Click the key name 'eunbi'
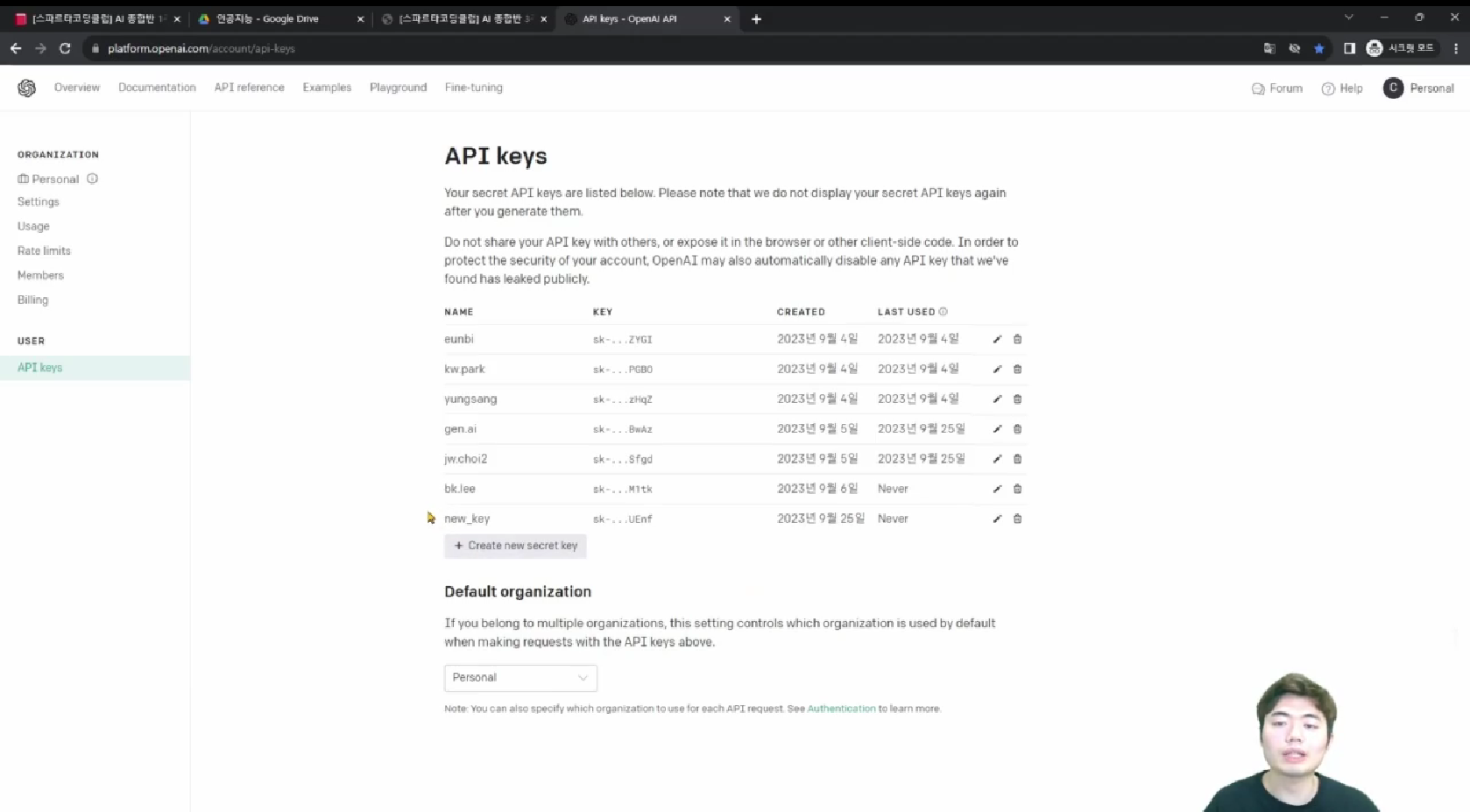This screenshot has height=812, width=1470. tap(459, 339)
